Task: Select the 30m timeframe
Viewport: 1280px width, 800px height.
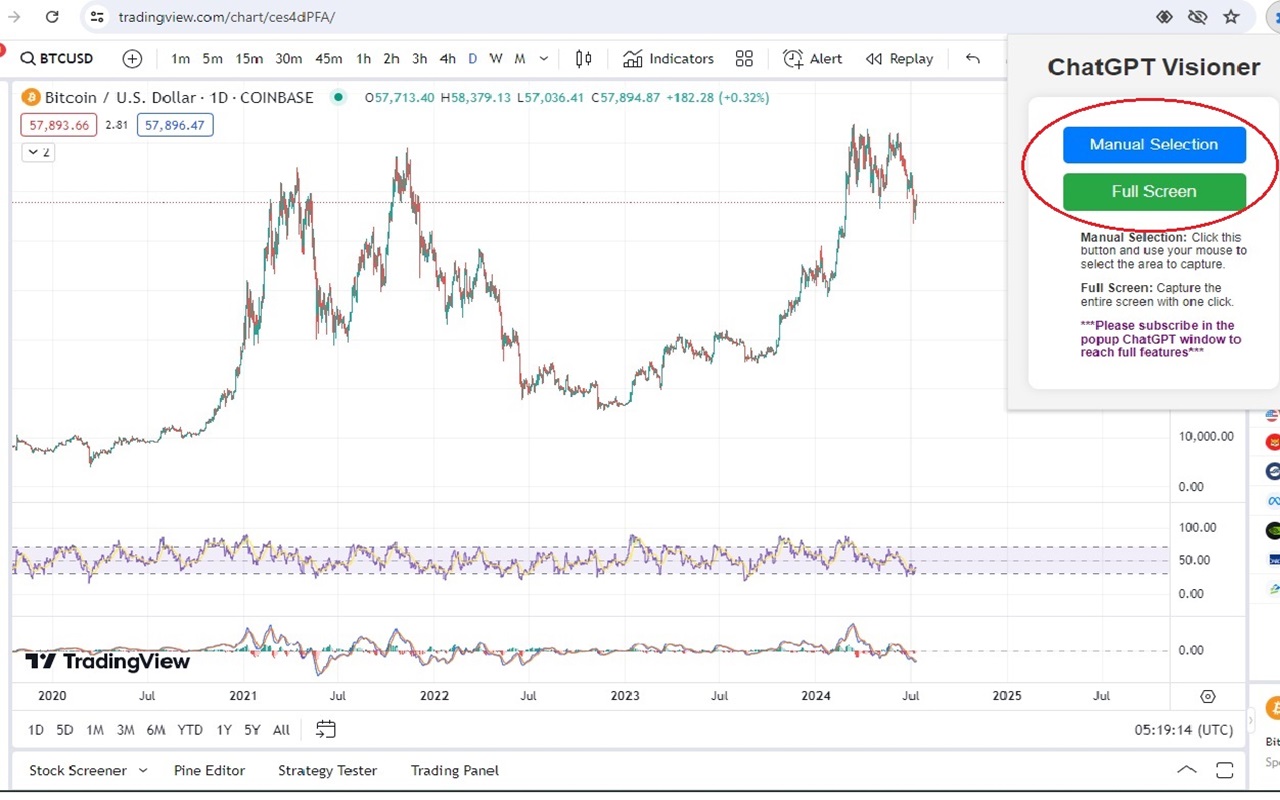Action: (x=288, y=59)
